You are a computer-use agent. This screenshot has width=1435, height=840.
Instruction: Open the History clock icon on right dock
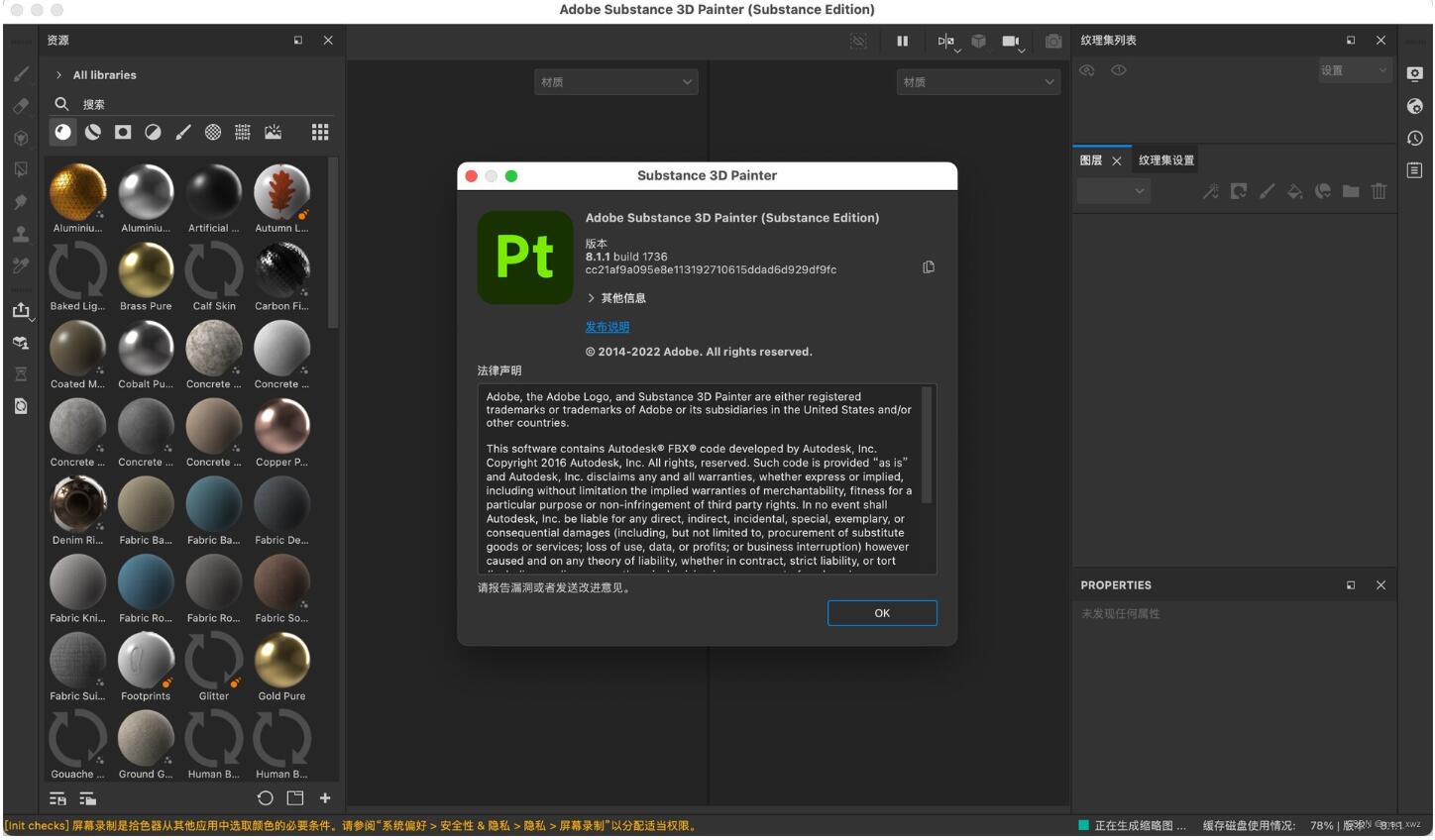1415,138
